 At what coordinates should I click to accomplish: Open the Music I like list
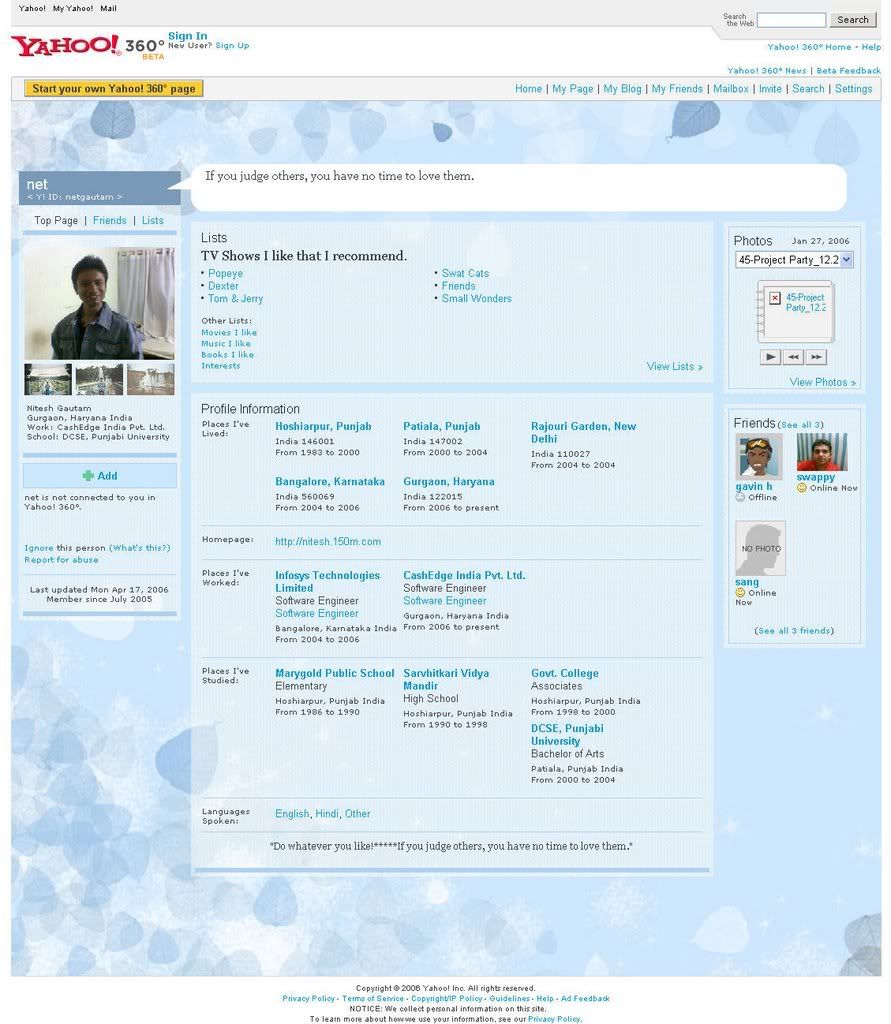click(226, 344)
